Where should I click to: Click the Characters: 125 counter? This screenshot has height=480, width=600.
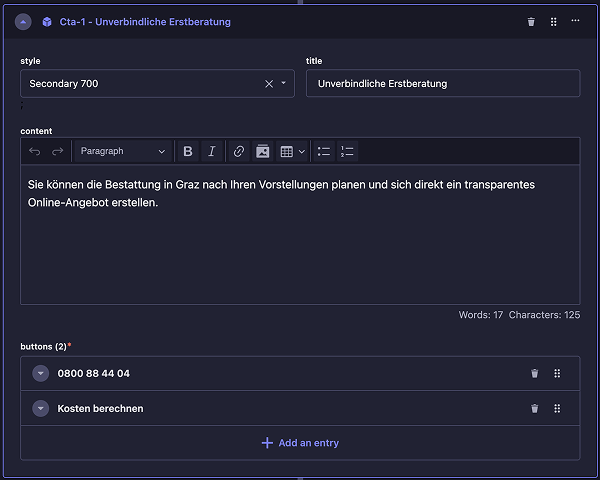tap(544, 315)
